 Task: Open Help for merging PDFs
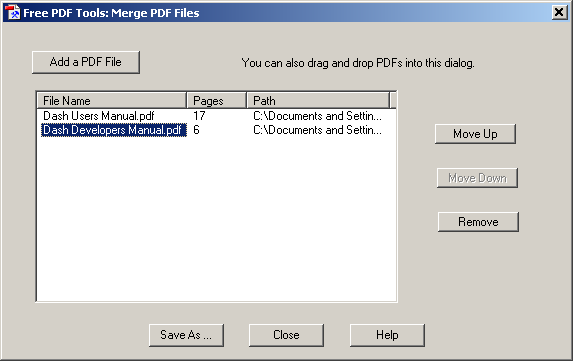click(387, 335)
